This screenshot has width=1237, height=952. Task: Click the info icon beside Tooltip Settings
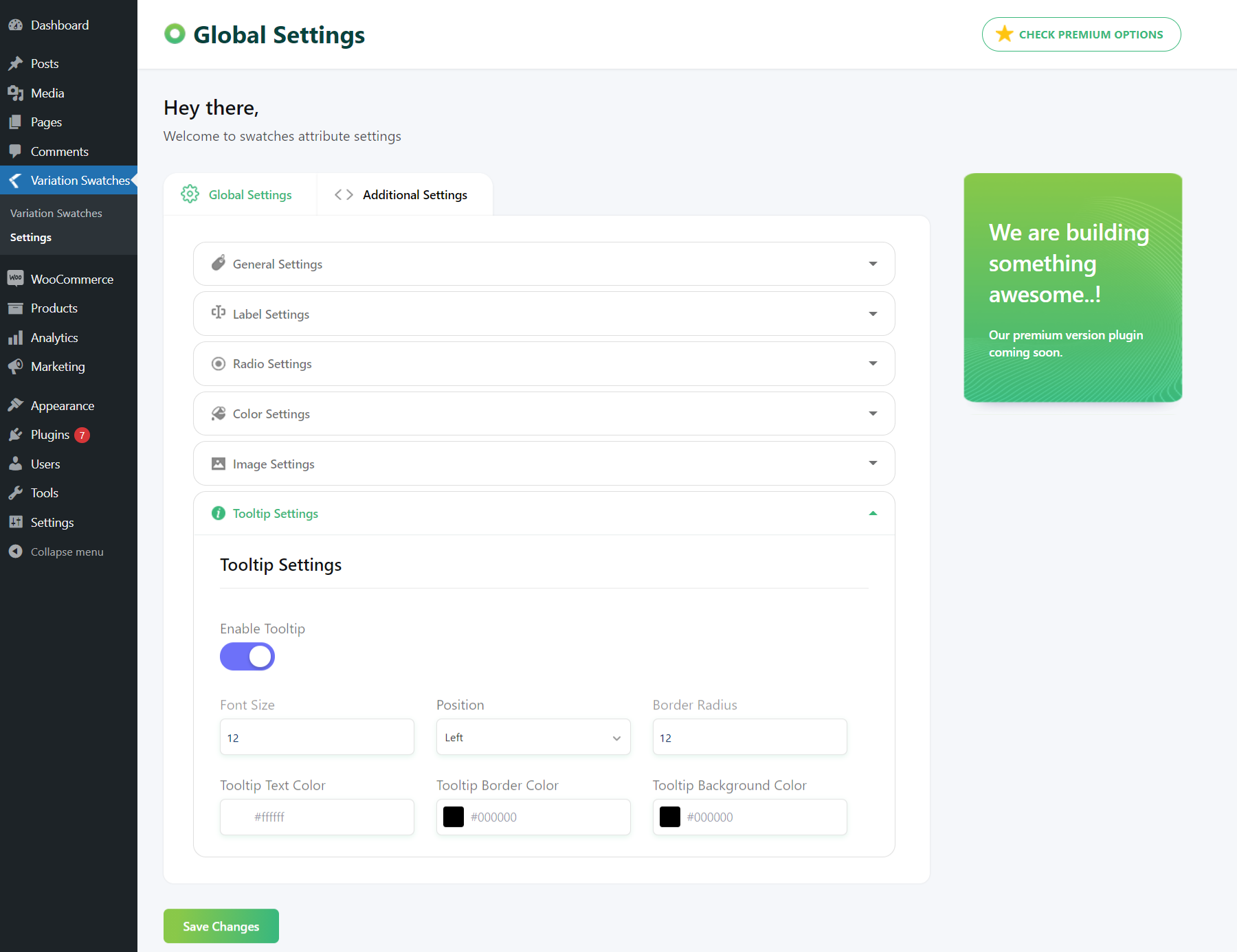tap(219, 513)
